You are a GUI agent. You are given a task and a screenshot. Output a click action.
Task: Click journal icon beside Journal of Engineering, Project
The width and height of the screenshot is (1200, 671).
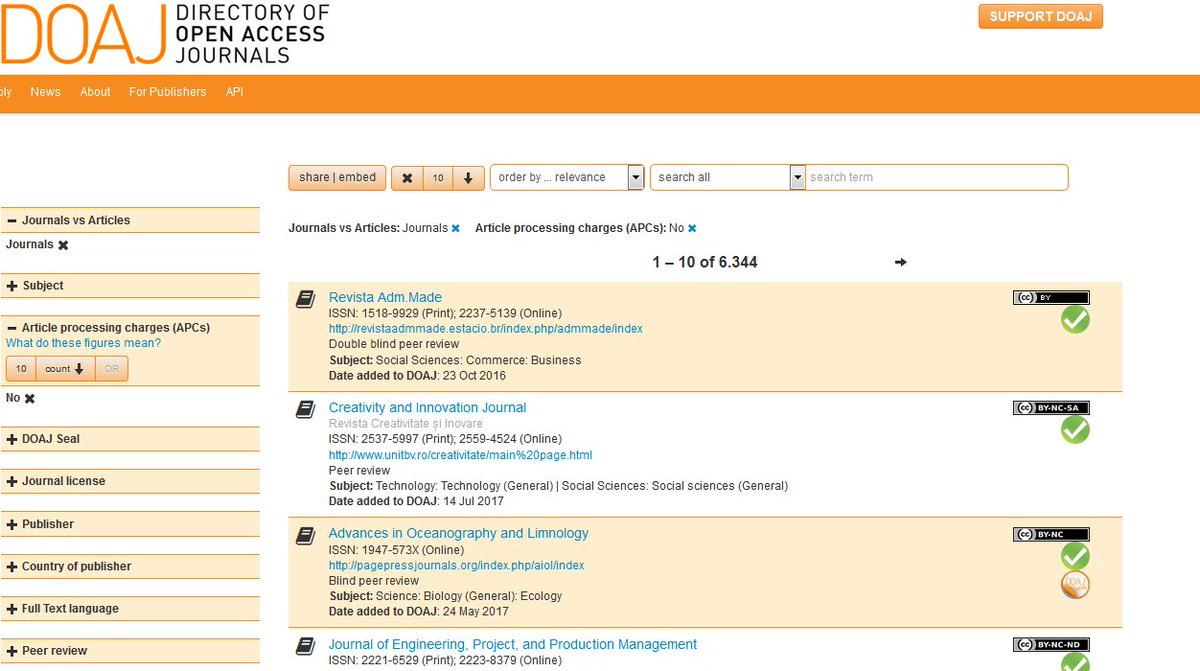[306, 646]
